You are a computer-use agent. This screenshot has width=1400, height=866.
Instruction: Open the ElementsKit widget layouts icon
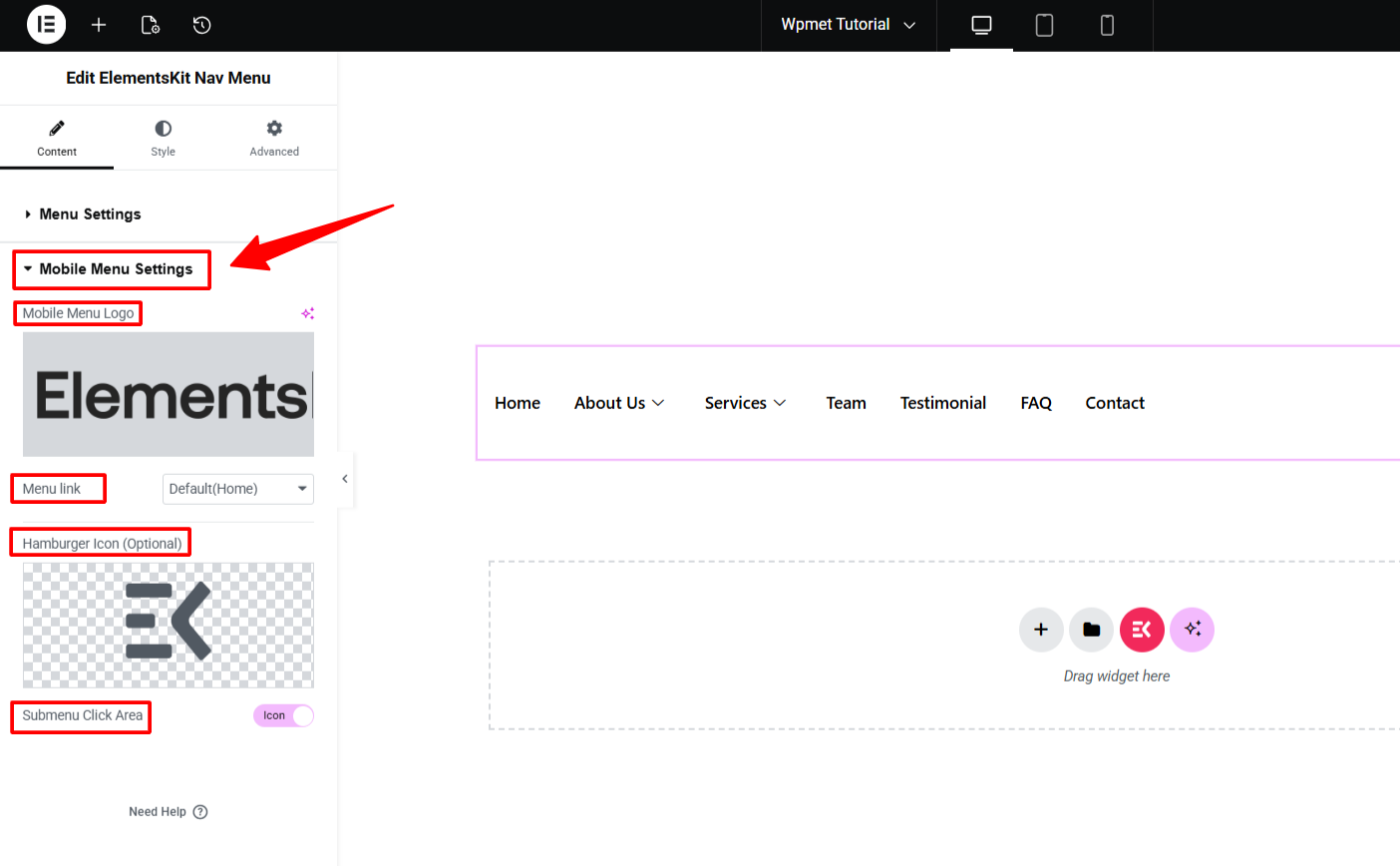[x=1142, y=630]
